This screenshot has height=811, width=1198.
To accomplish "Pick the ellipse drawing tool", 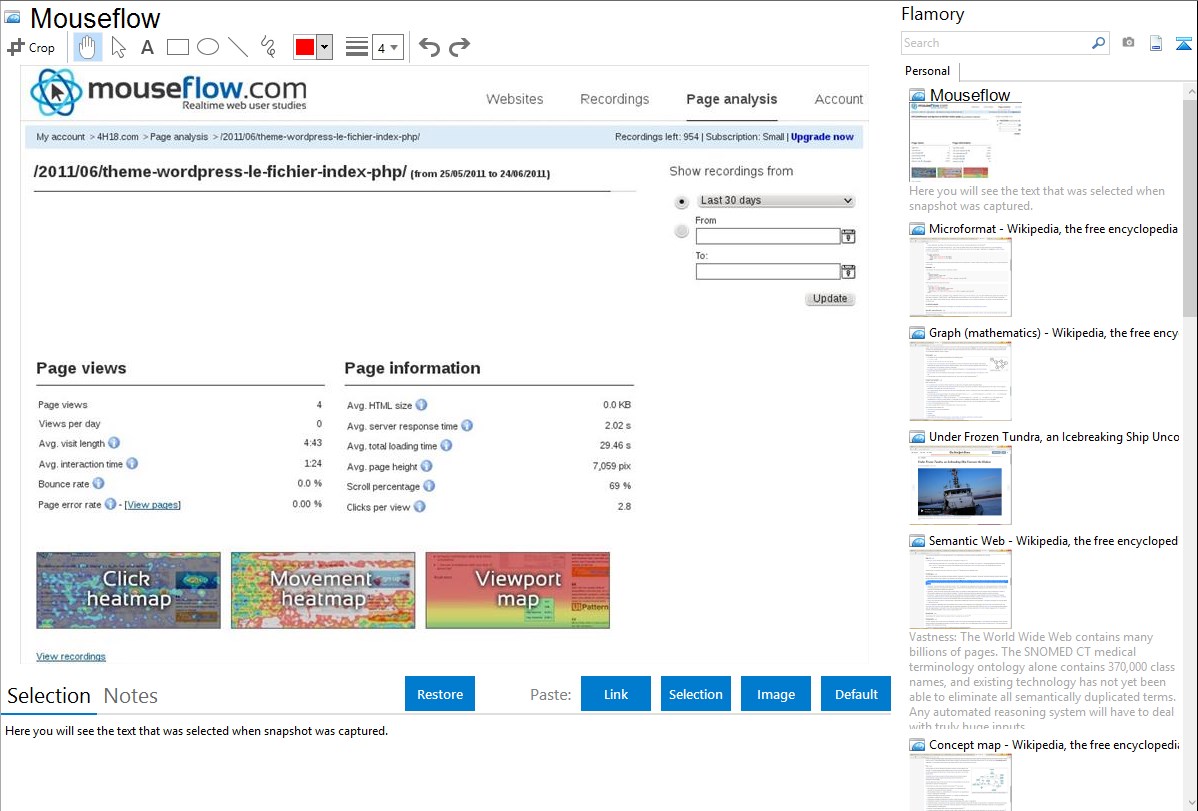I will pos(208,47).
